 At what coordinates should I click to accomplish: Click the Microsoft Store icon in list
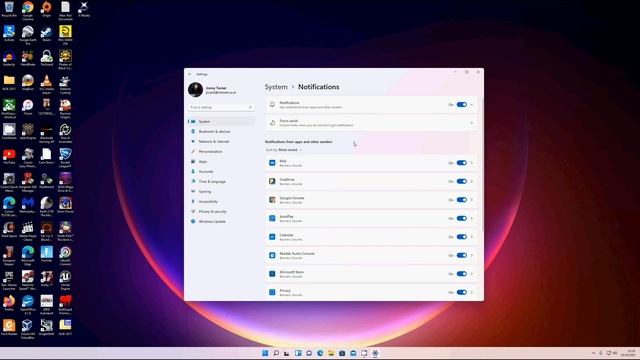tap(272, 274)
